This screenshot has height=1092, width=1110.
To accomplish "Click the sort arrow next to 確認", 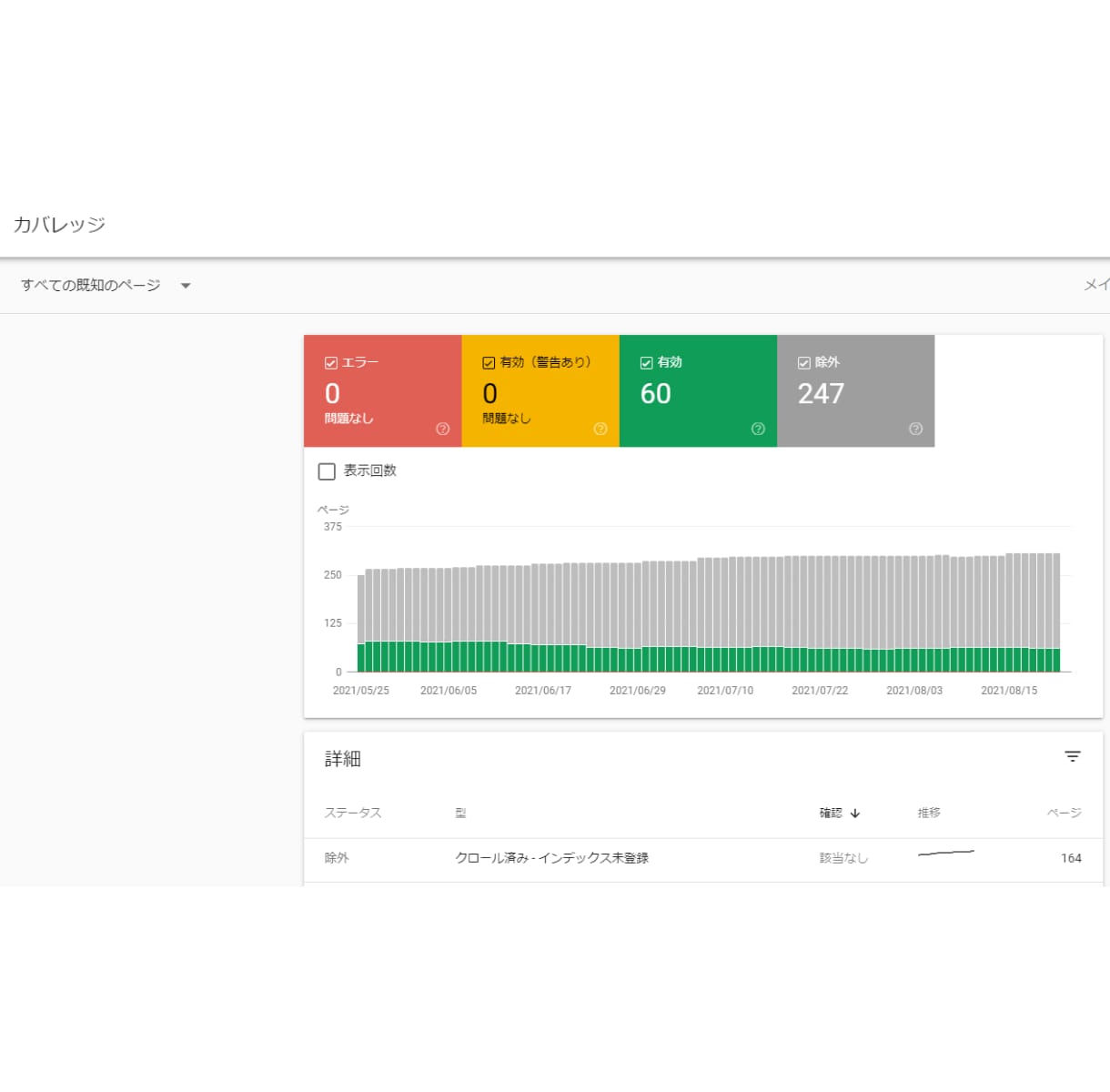I will [x=855, y=814].
